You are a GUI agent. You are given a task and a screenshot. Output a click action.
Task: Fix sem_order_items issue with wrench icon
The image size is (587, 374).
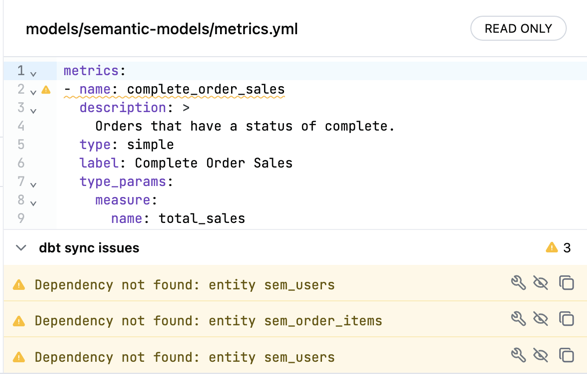(x=518, y=319)
